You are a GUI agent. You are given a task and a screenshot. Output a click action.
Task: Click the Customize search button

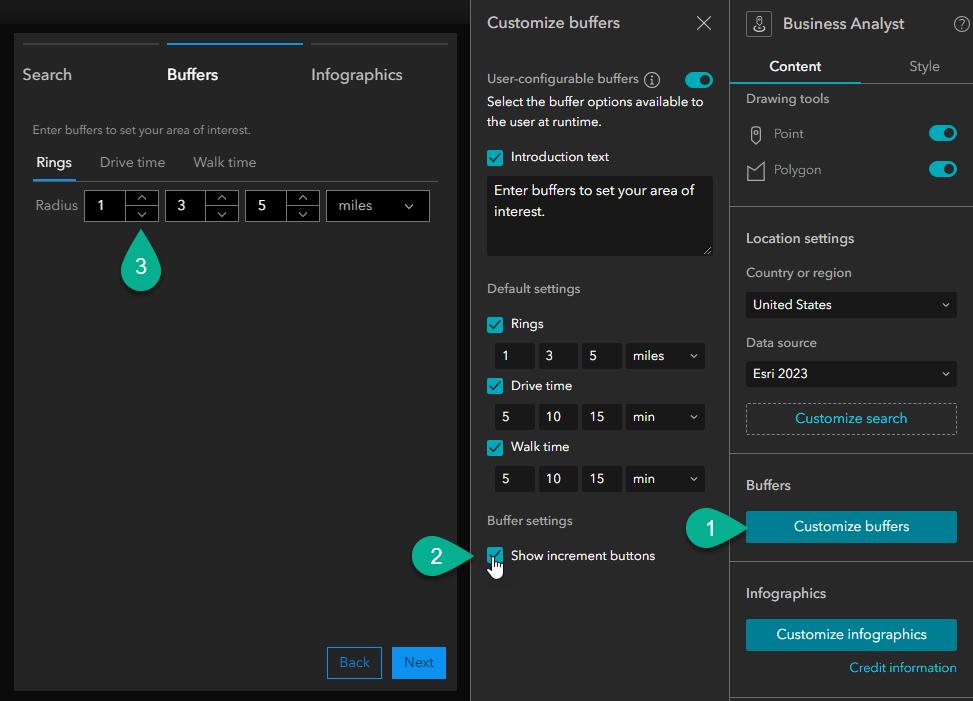[x=850, y=418]
